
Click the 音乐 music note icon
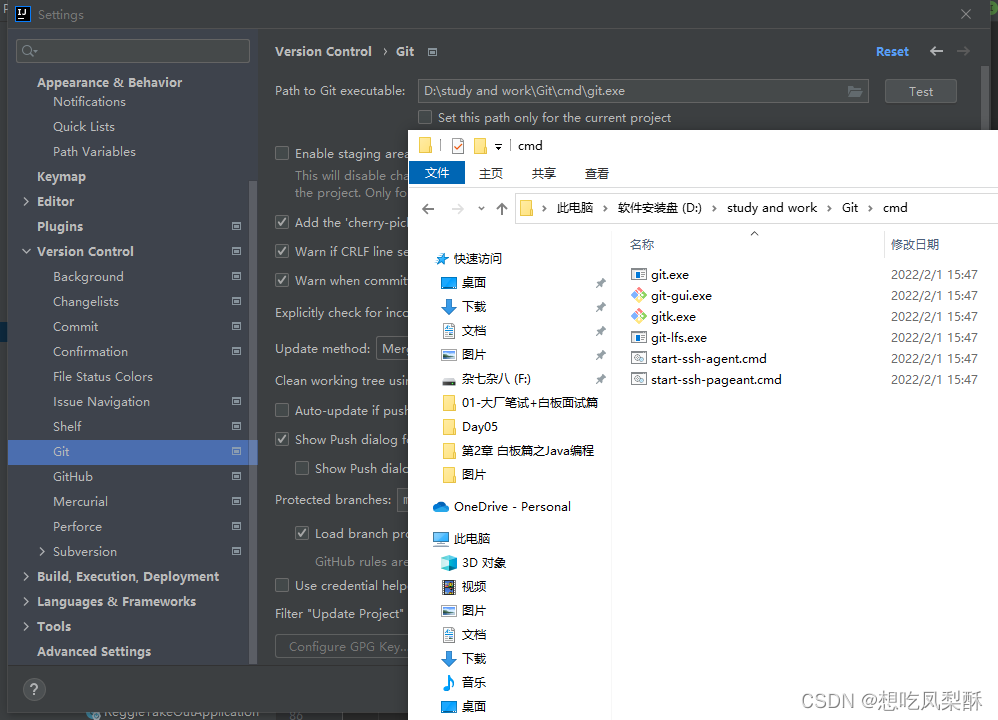pyautogui.click(x=449, y=682)
